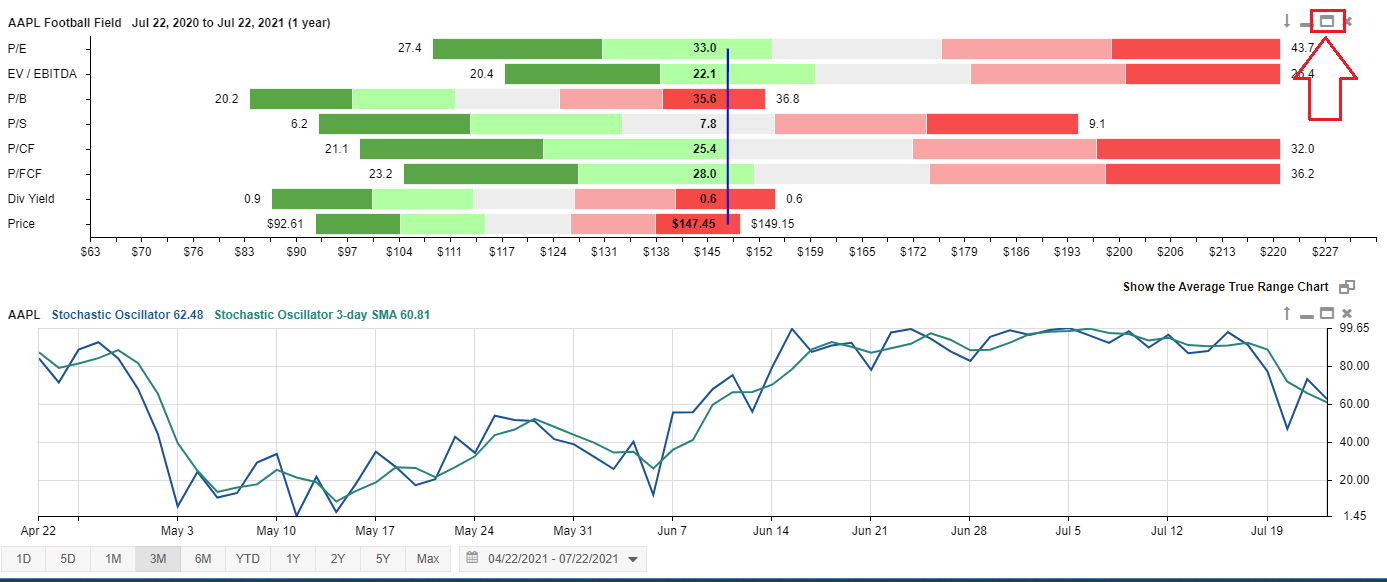This screenshot has height=582, width=1387.
Task: Click the low price label $92.61
Action: pyautogui.click(x=285, y=223)
